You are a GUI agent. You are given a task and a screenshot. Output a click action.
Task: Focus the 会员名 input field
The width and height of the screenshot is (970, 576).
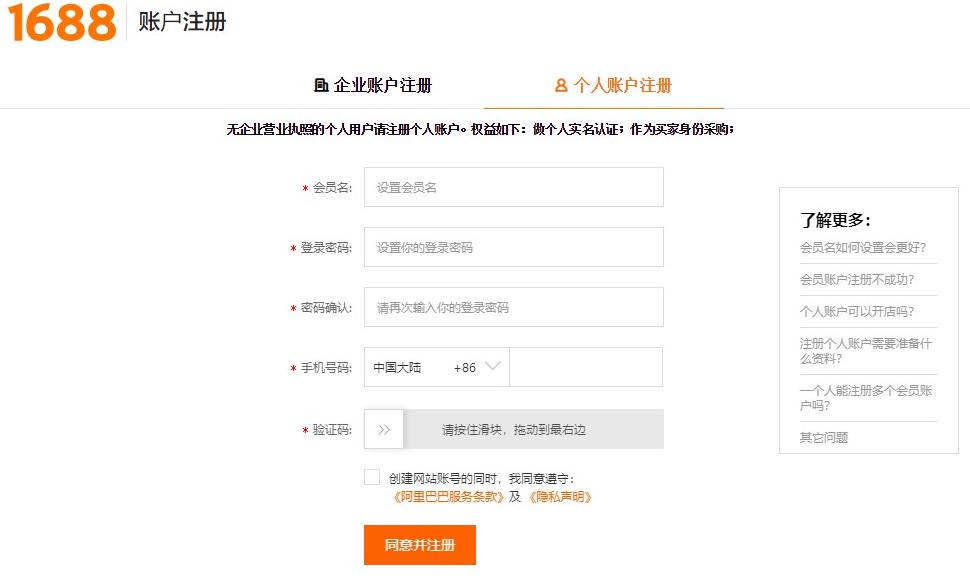pyautogui.click(x=513, y=187)
